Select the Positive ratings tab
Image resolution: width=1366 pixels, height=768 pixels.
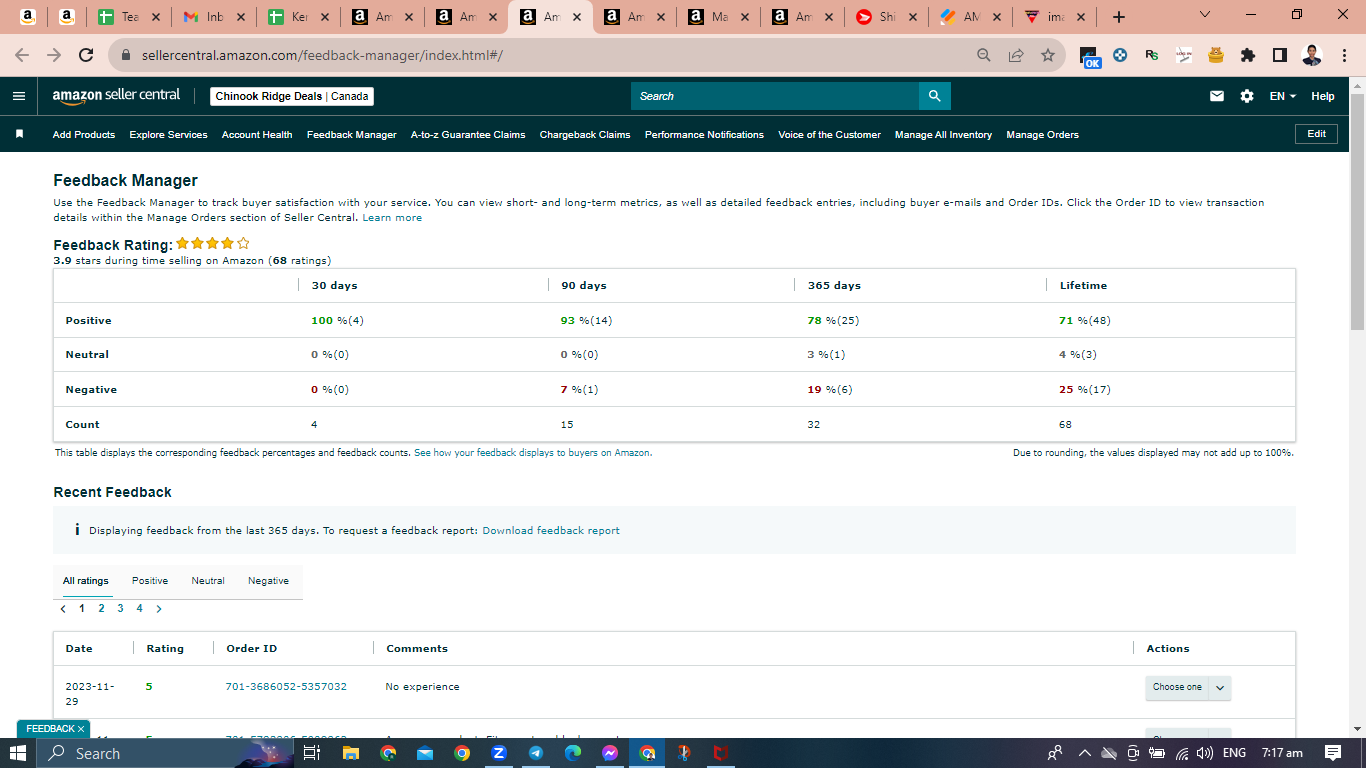(150, 580)
